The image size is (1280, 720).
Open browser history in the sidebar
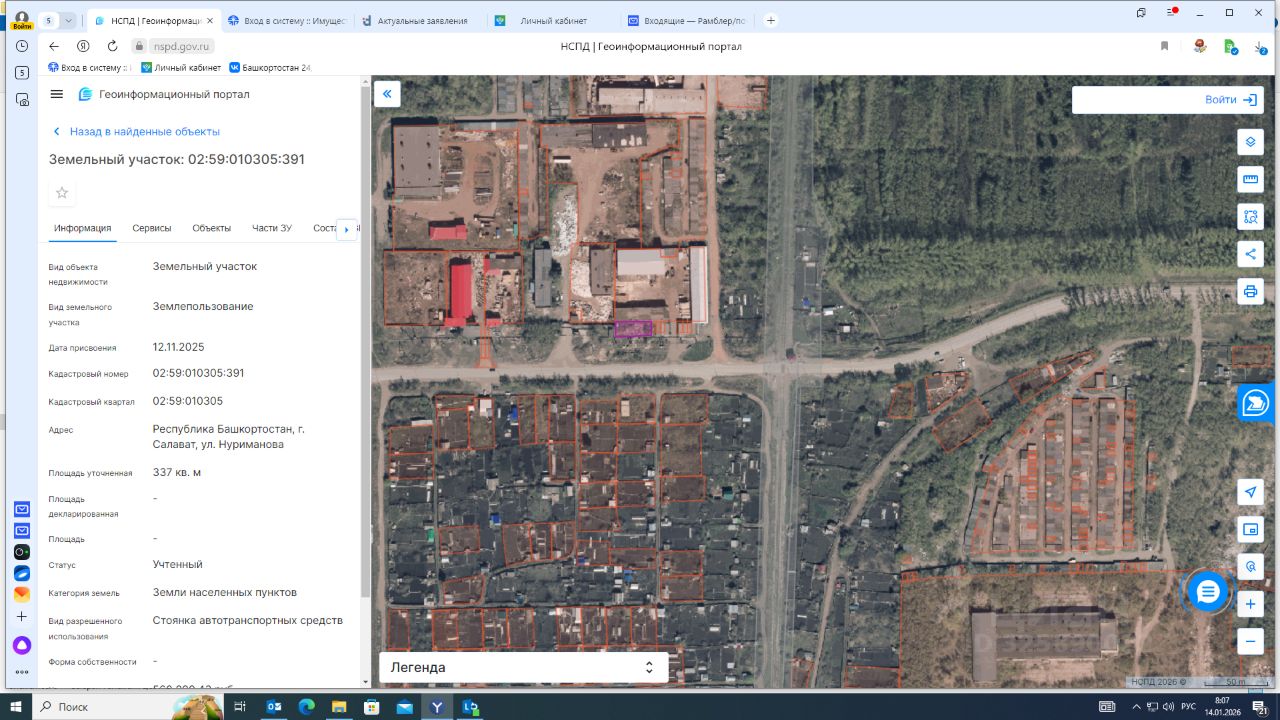22,46
